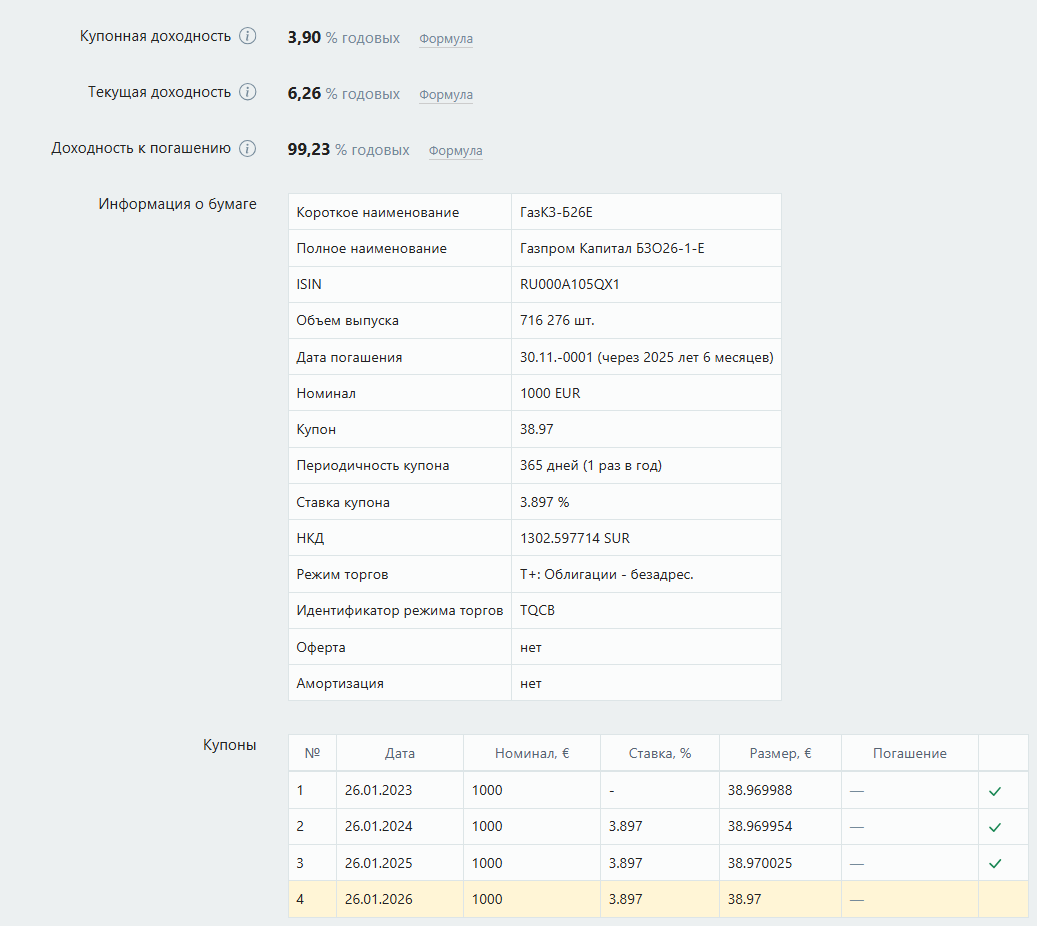Click coupon rate value 3.897 % in info table
This screenshot has height=926, width=1037.
(544, 502)
